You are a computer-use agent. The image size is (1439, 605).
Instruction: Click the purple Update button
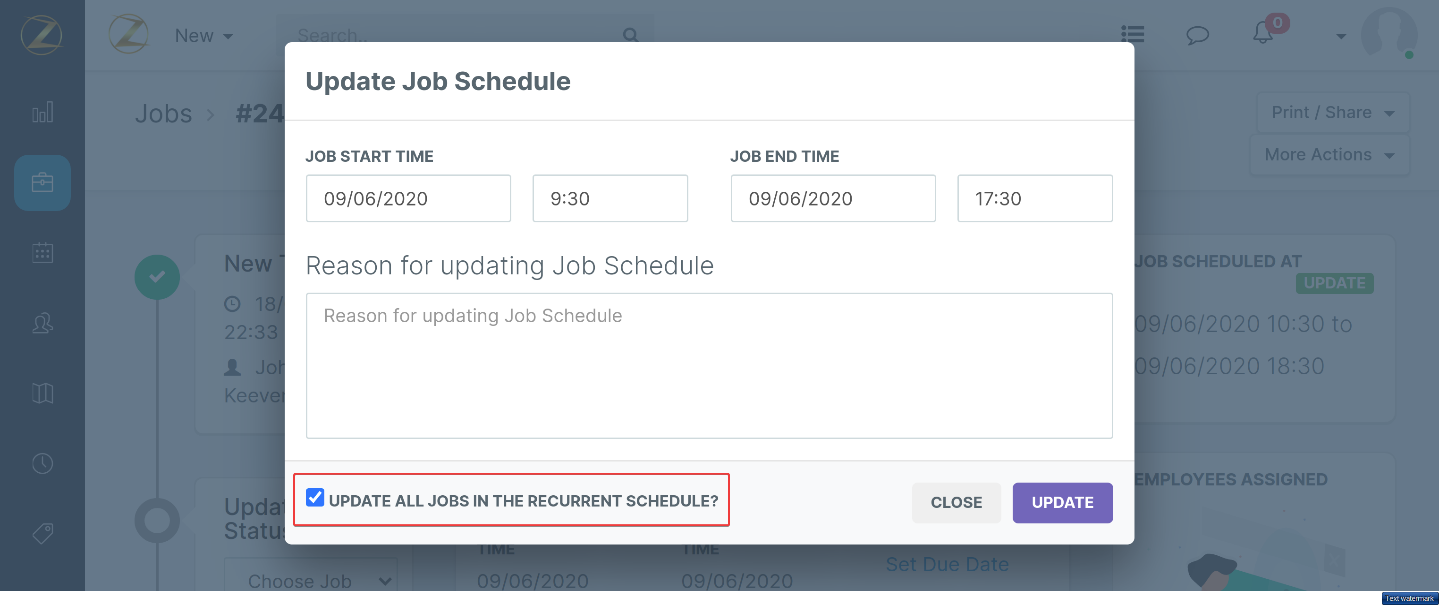tap(1062, 503)
